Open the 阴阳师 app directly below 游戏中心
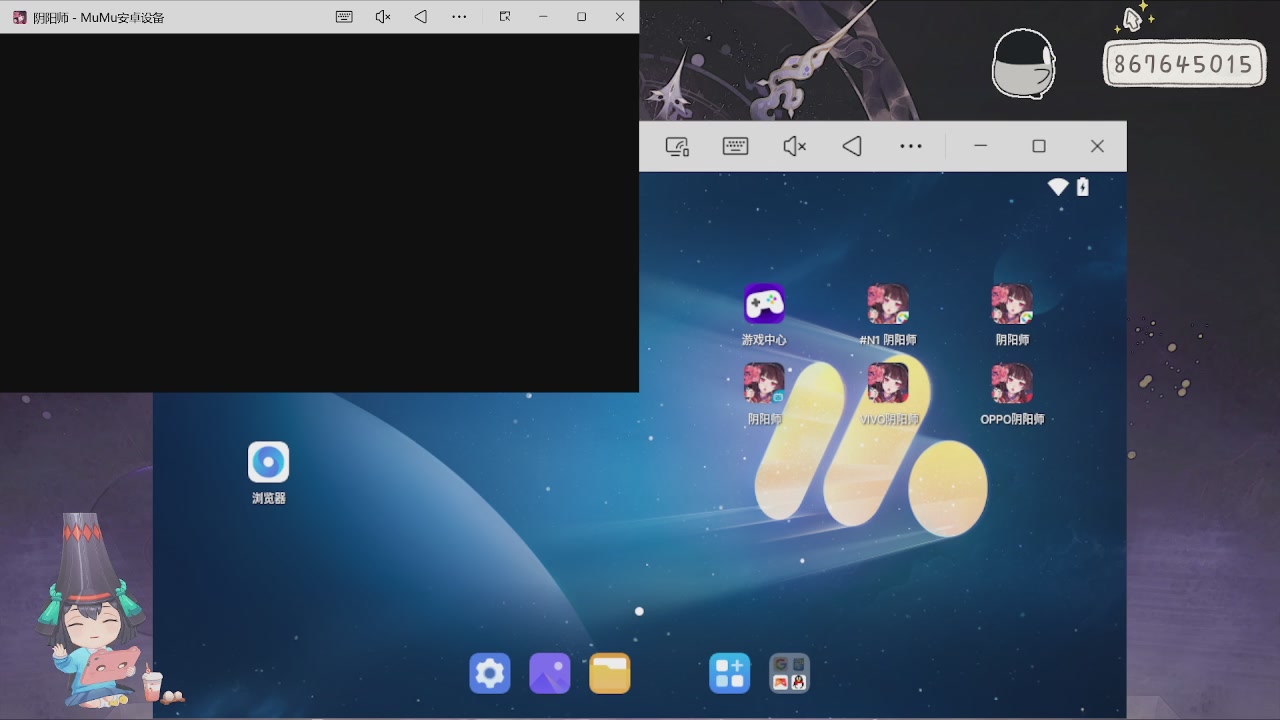Viewport: 1280px width, 720px height. pos(764,384)
